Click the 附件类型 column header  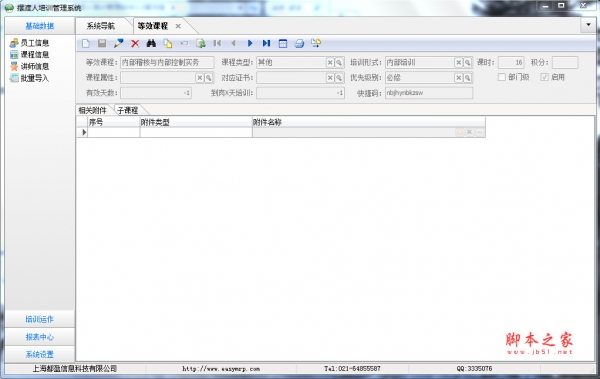pyautogui.click(x=196, y=122)
